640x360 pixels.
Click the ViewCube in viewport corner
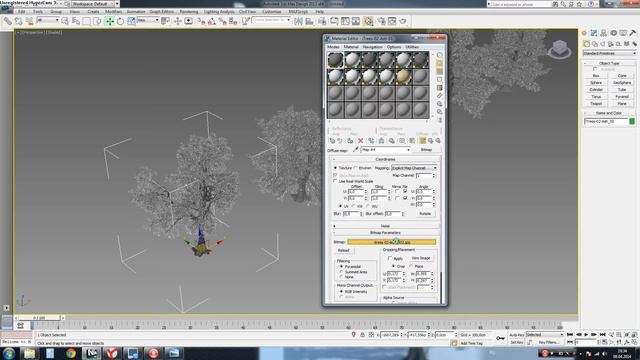click(560, 49)
